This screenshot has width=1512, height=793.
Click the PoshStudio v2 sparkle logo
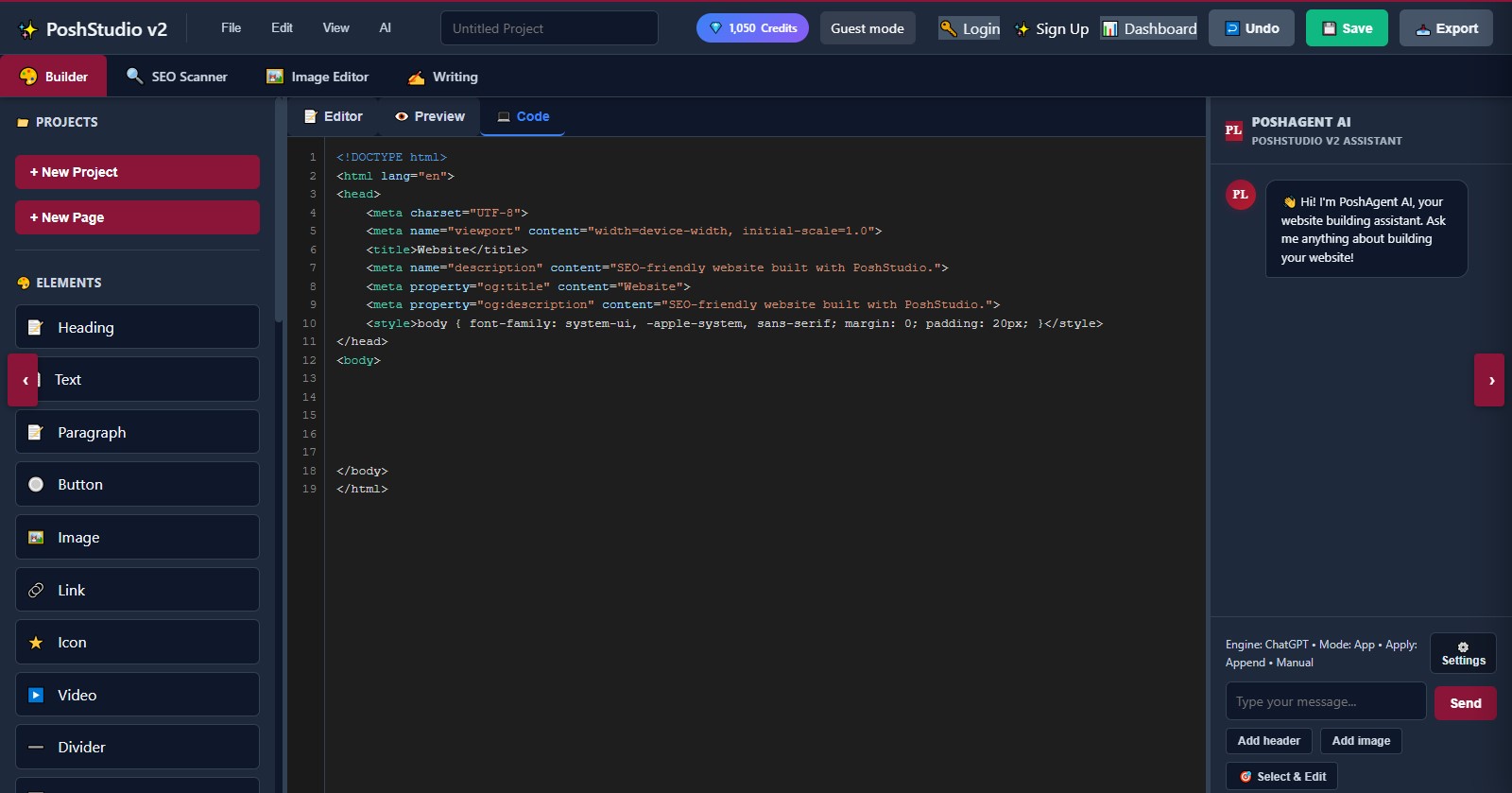pos(28,29)
